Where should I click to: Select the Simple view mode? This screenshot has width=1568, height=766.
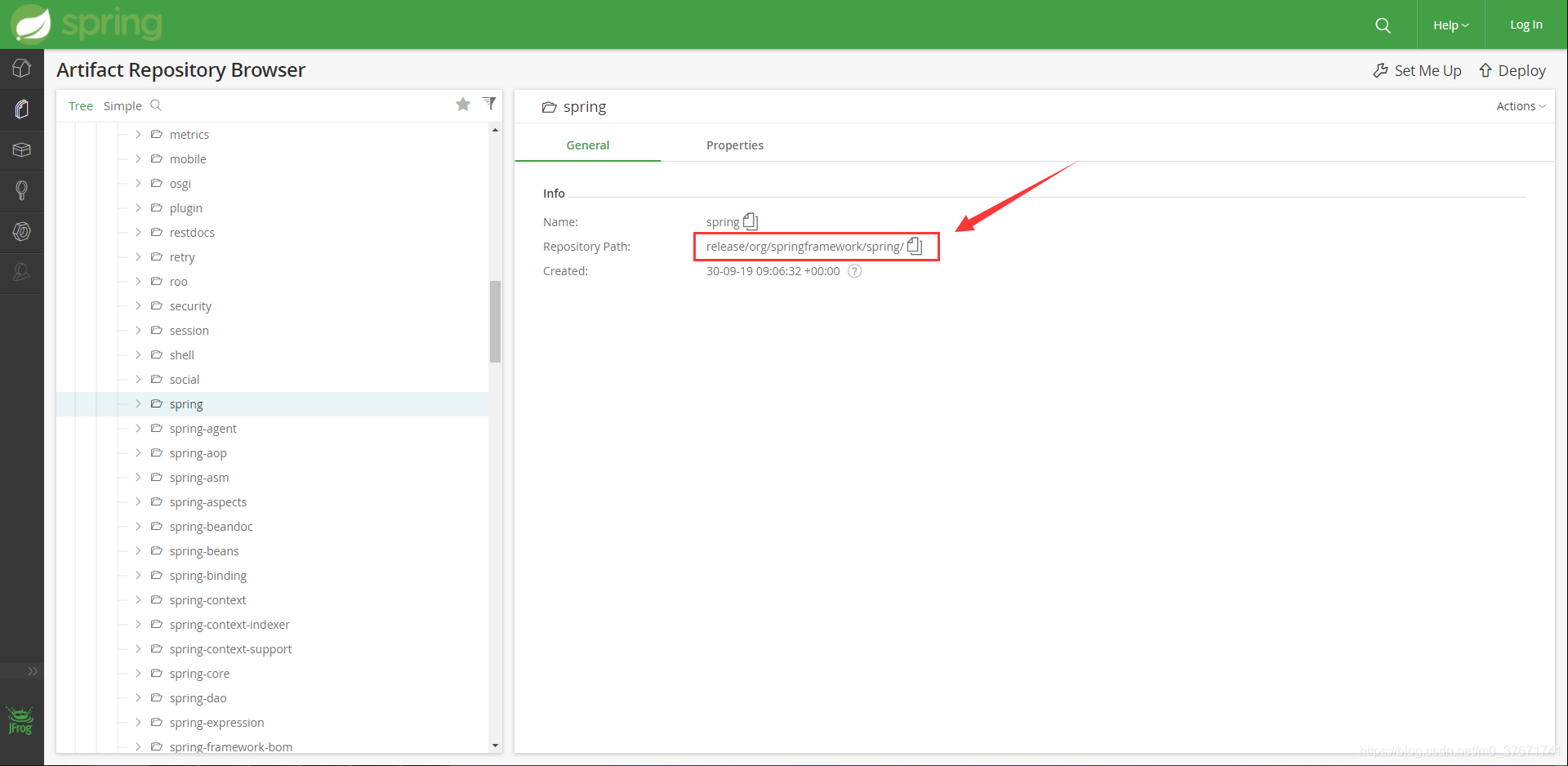[x=122, y=106]
